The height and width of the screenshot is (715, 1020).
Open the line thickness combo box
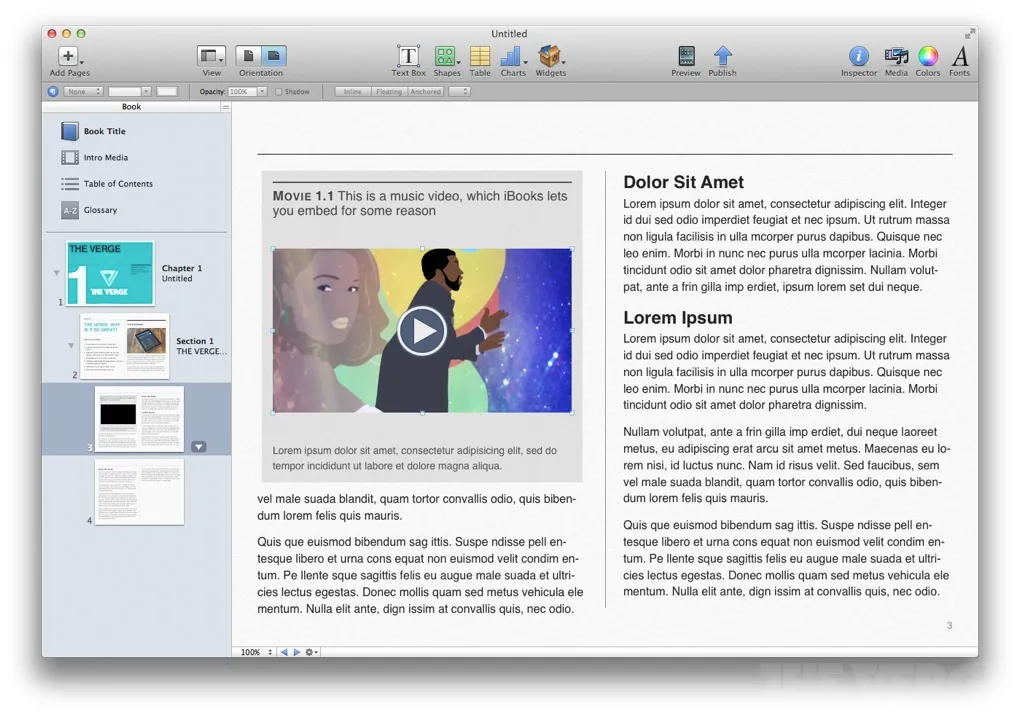pos(129,92)
